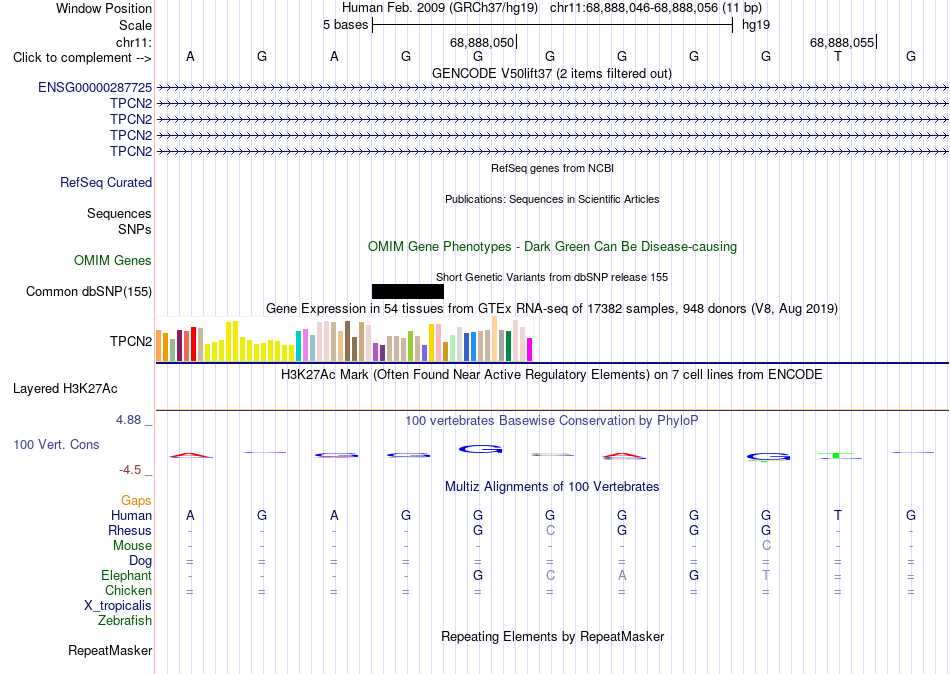950x674 pixels.
Task: Click the T base in the Elephant row
Action: [x=766, y=576]
